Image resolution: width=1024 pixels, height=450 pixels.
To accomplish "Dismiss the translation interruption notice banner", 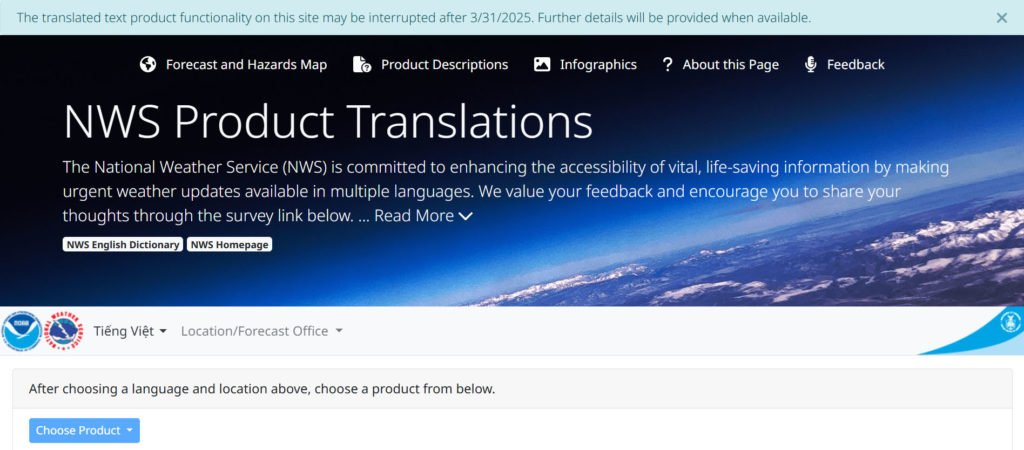I will [x=1002, y=18].
